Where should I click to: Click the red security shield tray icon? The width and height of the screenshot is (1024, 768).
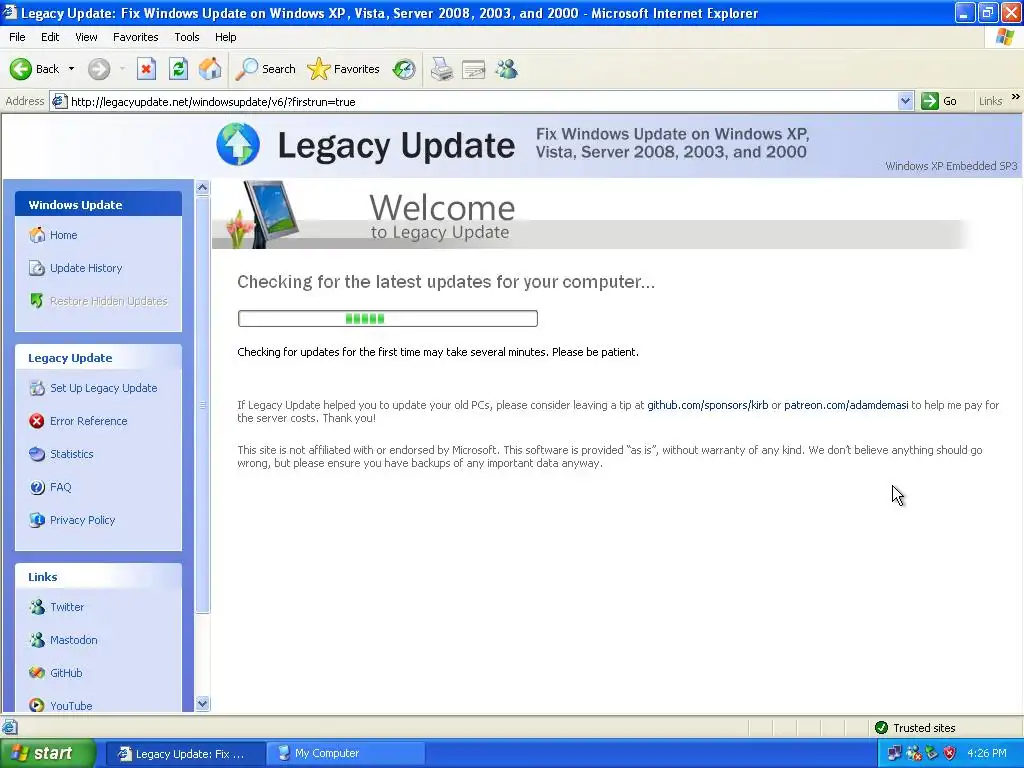click(950, 754)
